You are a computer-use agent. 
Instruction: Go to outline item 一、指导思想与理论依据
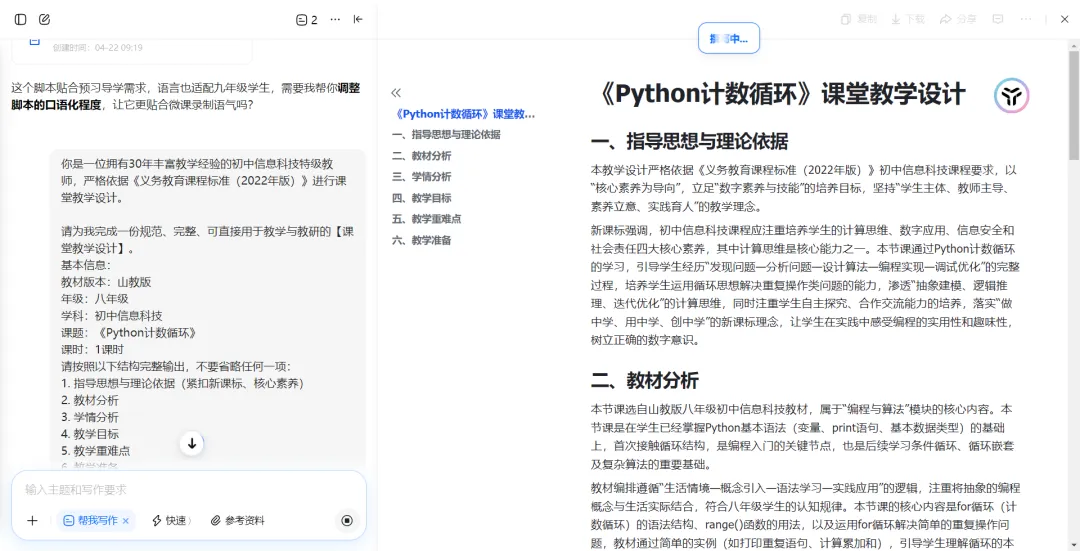[446, 134]
